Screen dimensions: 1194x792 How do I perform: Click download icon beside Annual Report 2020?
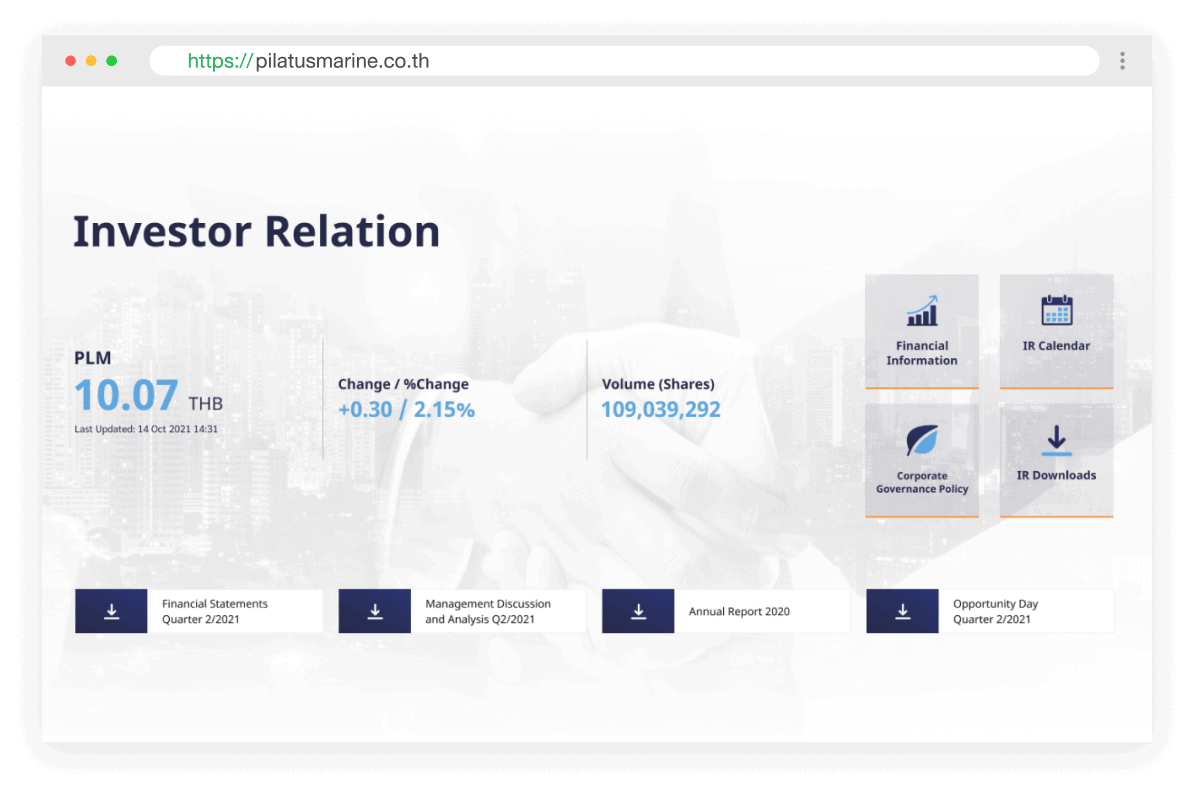(638, 611)
